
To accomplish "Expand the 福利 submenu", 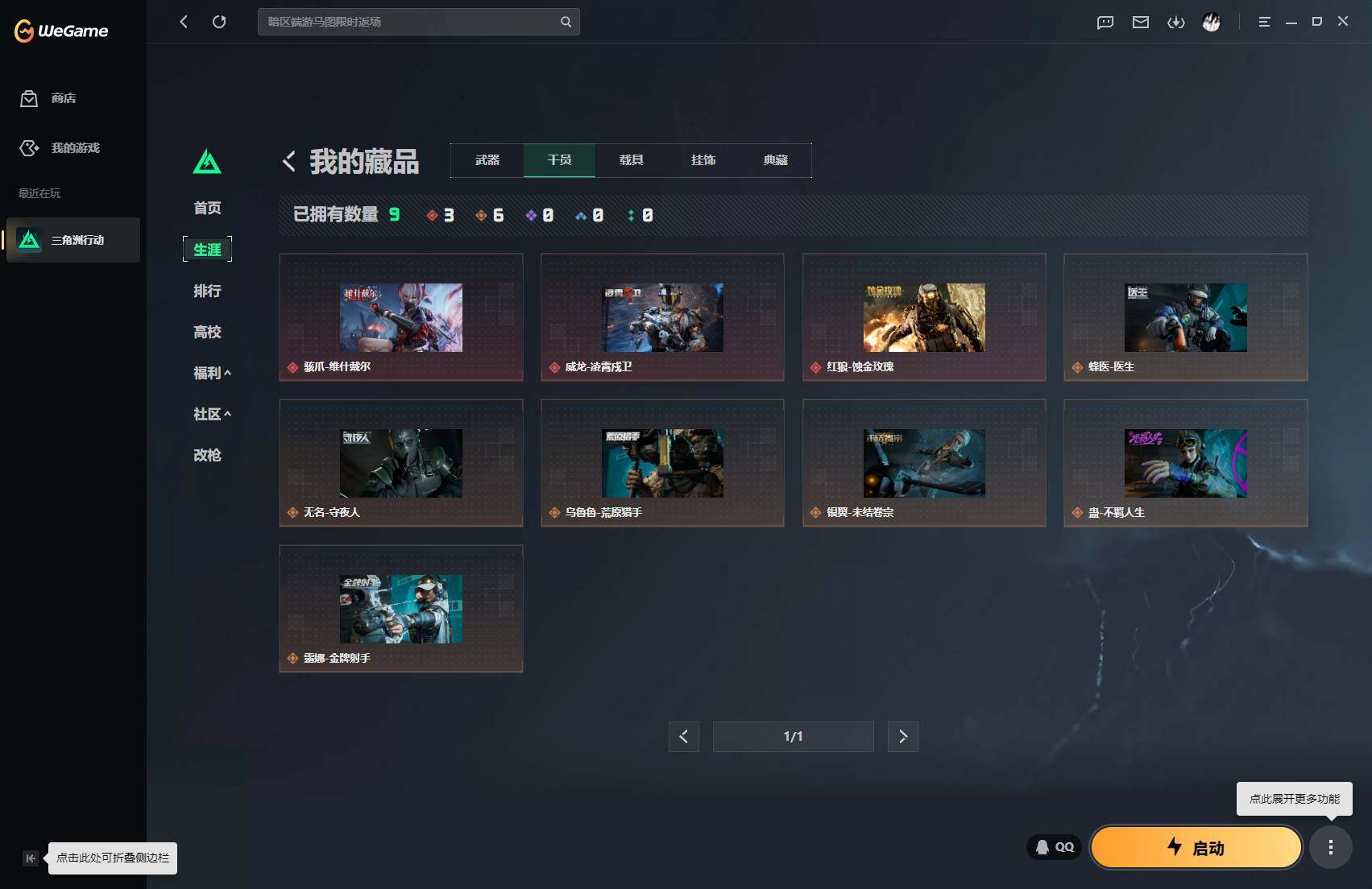I will 212,373.
